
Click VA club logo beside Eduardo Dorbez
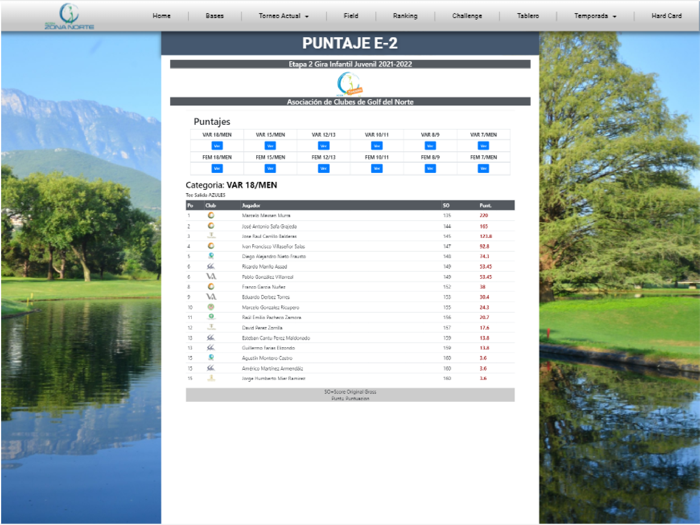[x=211, y=297]
